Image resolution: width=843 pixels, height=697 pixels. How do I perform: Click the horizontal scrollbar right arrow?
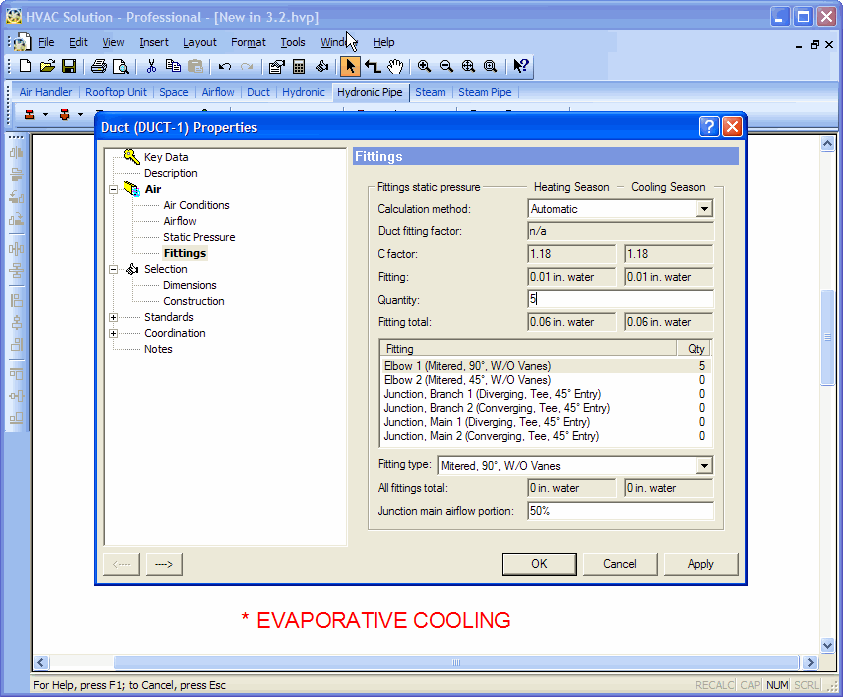pyautogui.click(x=810, y=662)
